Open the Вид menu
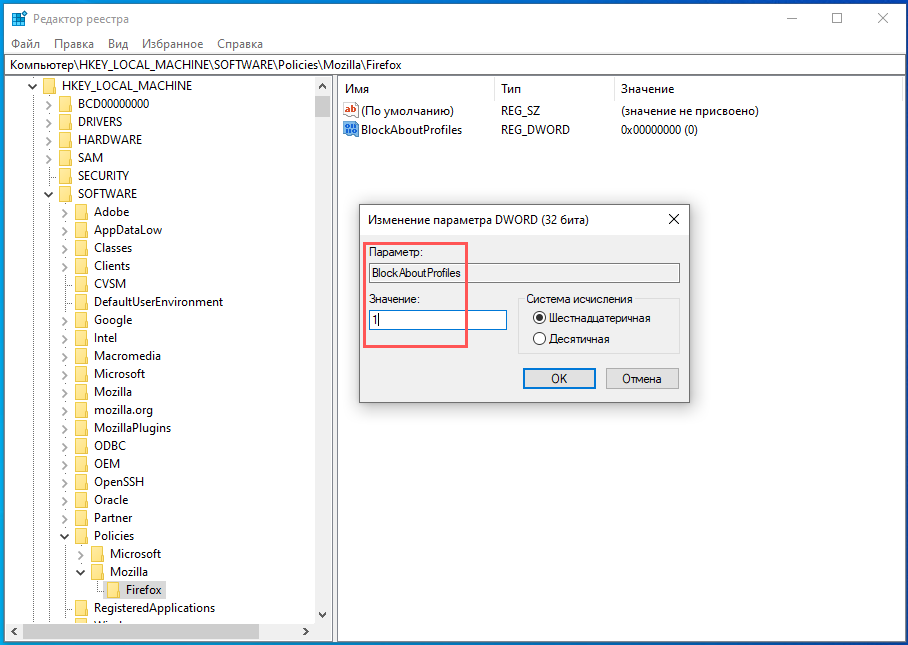Image resolution: width=908 pixels, height=645 pixels. [x=118, y=44]
